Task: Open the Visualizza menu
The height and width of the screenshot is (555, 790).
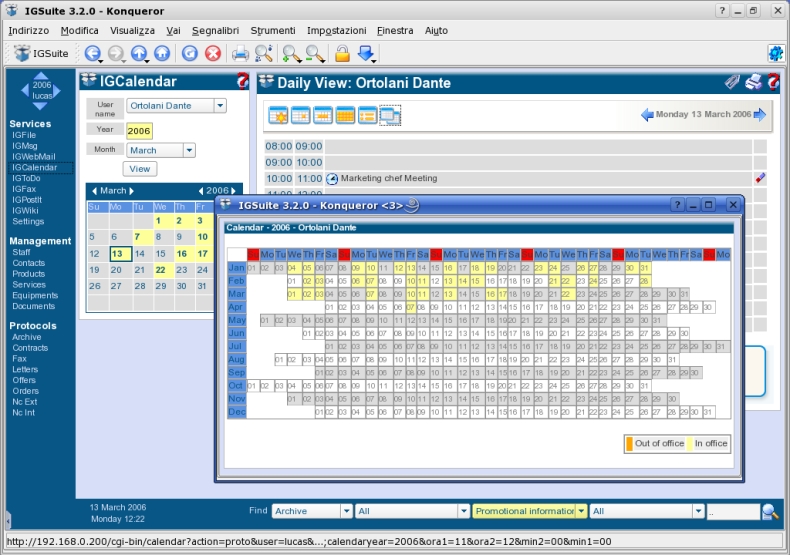Action: pyautogui.click(x=133, y=31)
